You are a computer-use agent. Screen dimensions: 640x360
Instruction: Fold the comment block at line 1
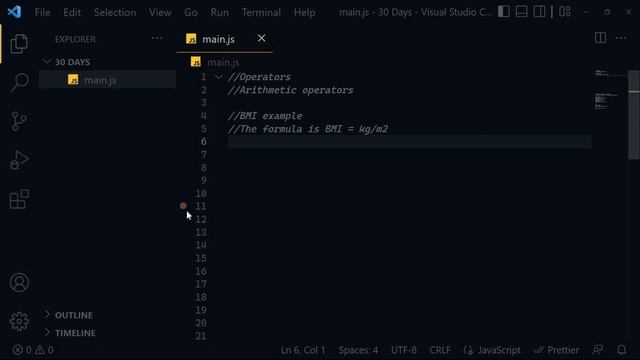pyautogui.click(x=219, y=77)
